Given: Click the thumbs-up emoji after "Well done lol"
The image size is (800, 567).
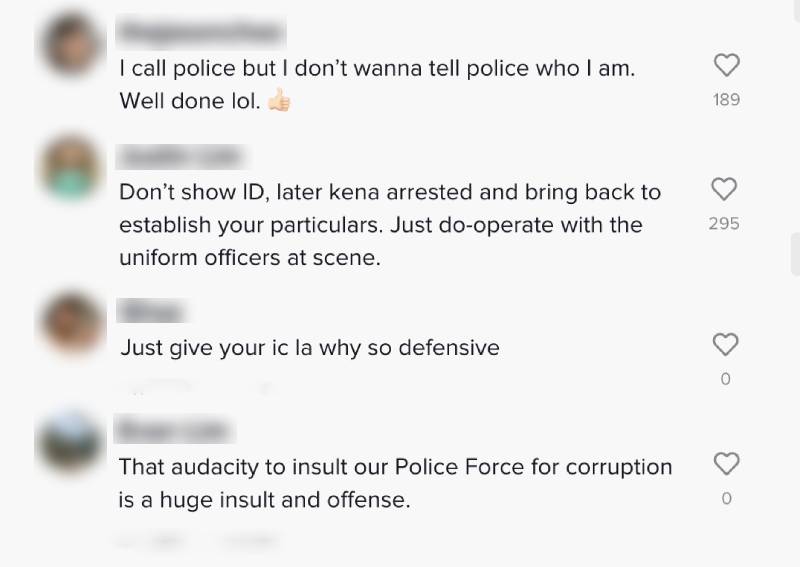Looking at the screenshot, I should point(279,101).
